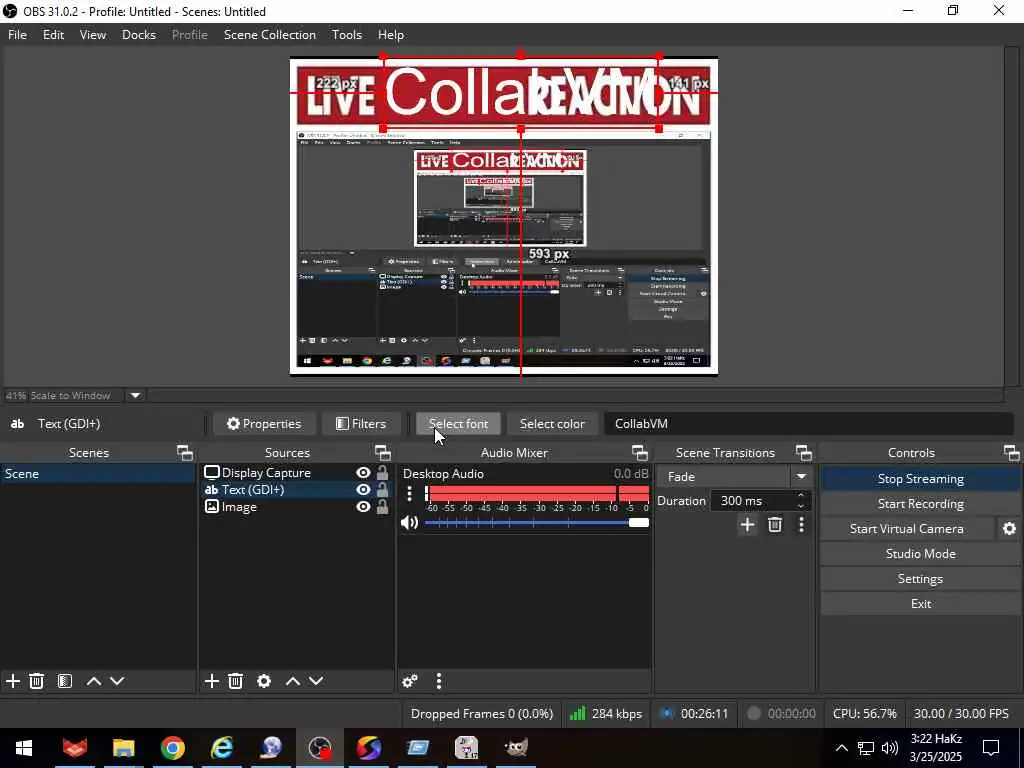Open the File menu

coord(17,35)
